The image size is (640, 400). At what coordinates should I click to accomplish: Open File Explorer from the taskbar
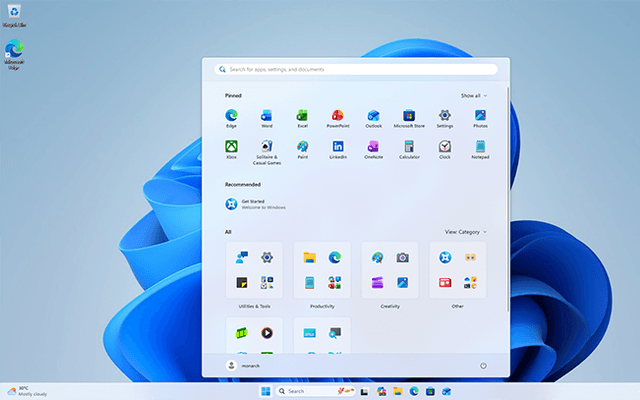pos(398,391)
